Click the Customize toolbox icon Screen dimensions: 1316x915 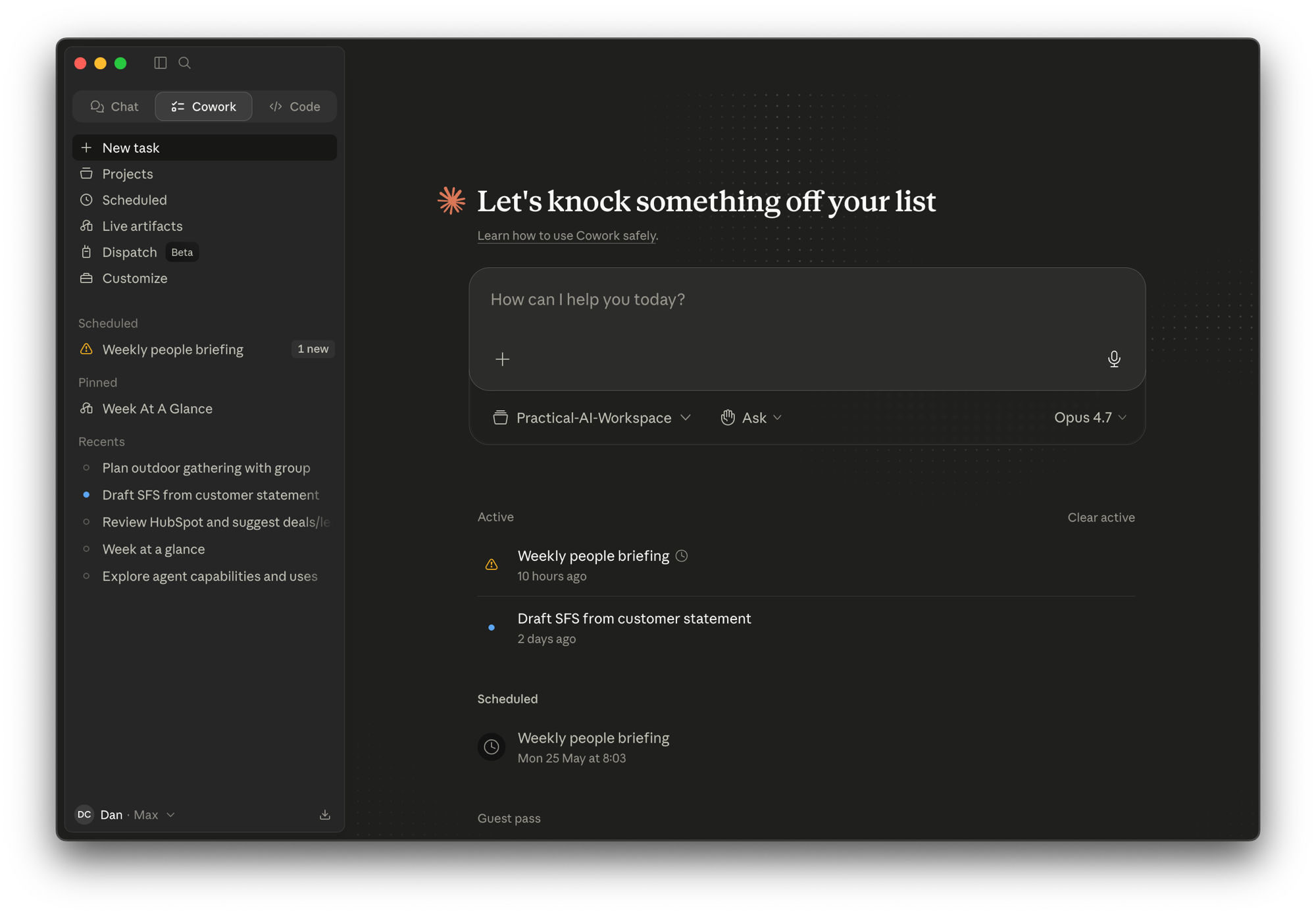(86, 278)
